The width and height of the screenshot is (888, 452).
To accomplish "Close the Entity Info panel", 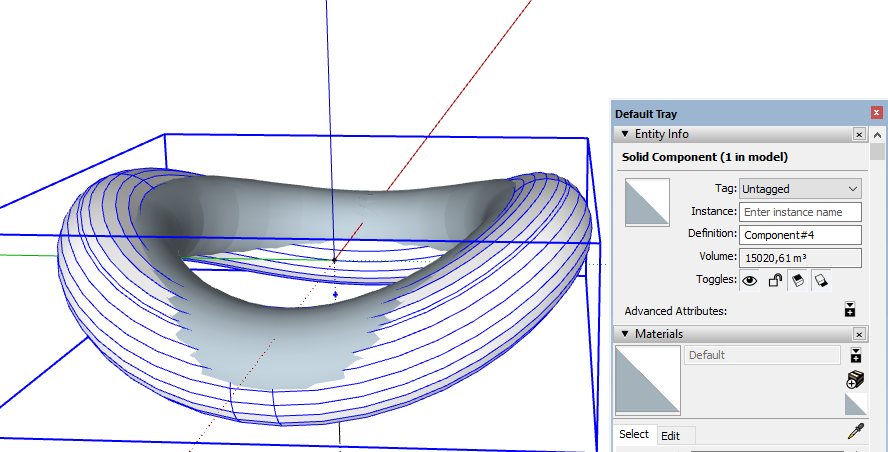I will [x=859, y=134].
